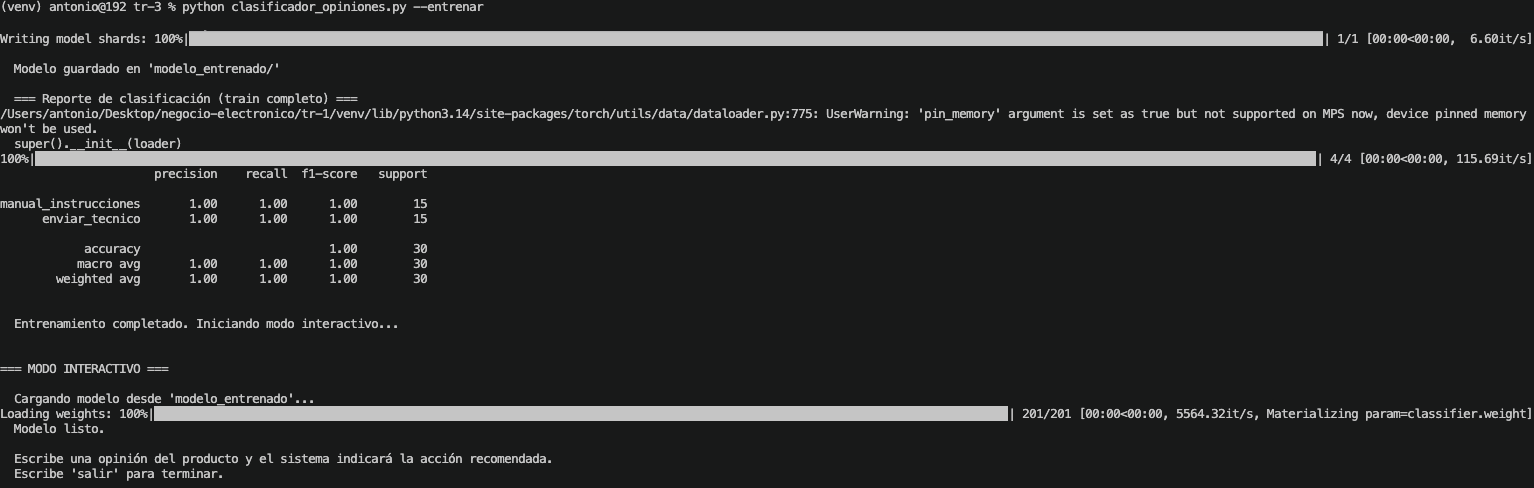Click the precision column header
This screenshot has height=488, width=1534.
(x=185, y=174)
